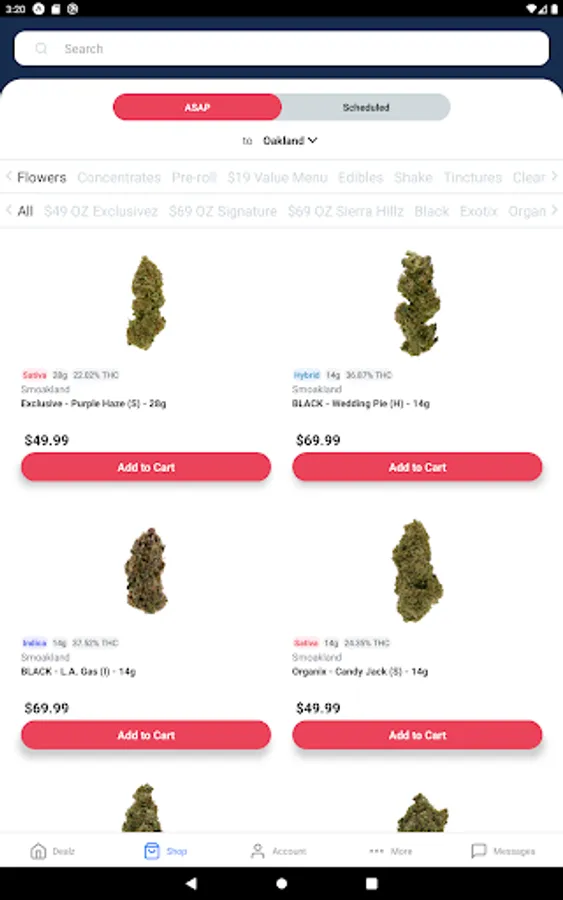Open the Account person icon
Screen dimensions: 563x900
point(258,851)
